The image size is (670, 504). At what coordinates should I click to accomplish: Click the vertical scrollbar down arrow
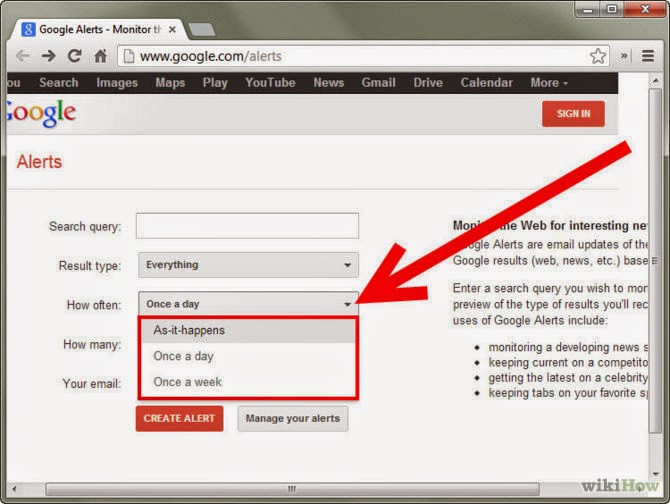point(655,473)
